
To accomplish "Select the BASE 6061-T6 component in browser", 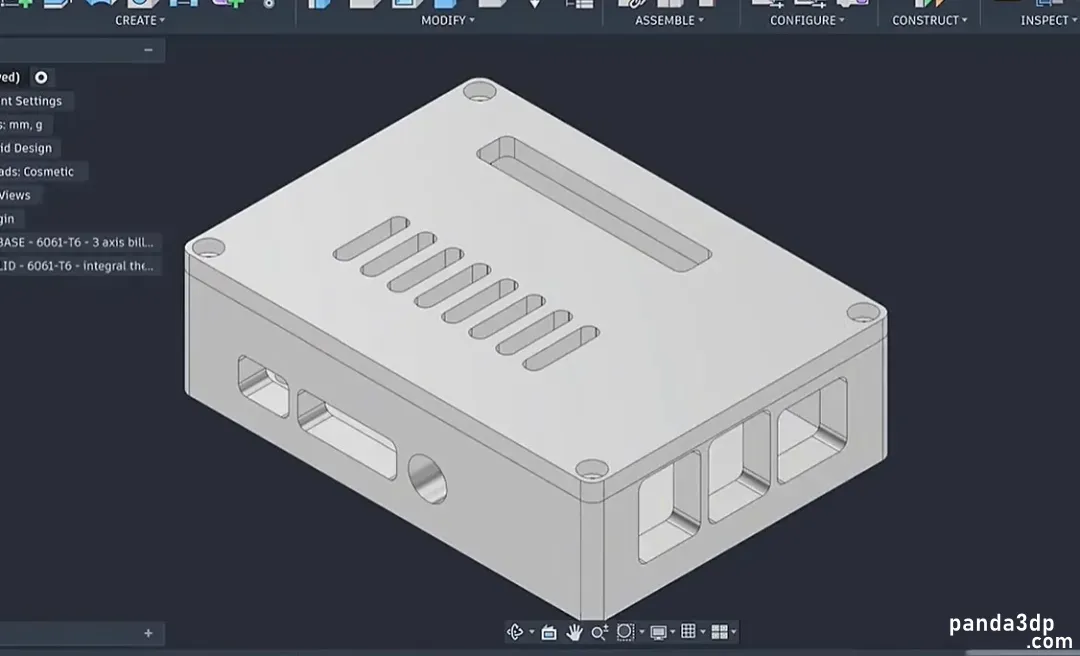I will click(79, 243).
